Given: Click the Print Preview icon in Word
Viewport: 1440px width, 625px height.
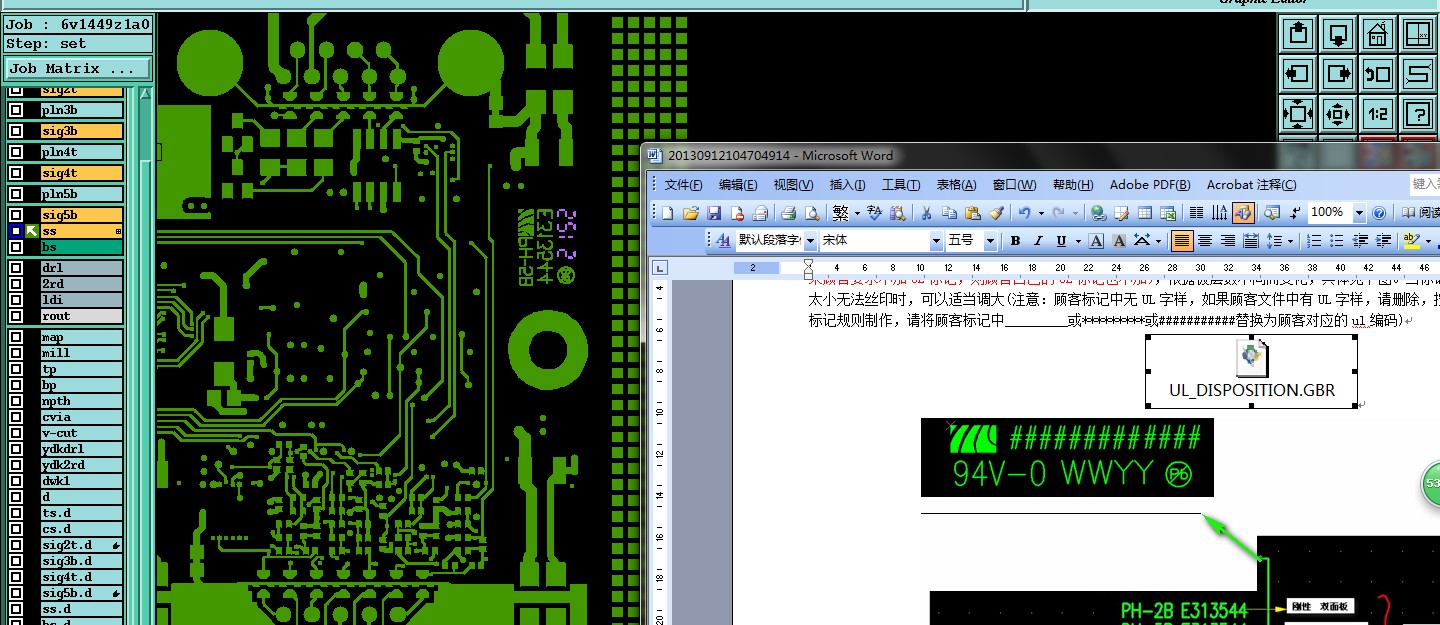Looking at the screenshot, I should coord(811,213).
